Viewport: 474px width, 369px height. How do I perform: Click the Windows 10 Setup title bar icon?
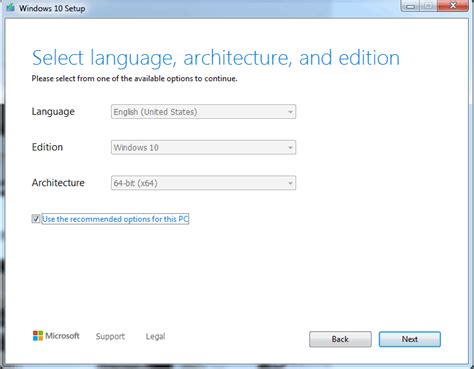[x=10, y=7]
